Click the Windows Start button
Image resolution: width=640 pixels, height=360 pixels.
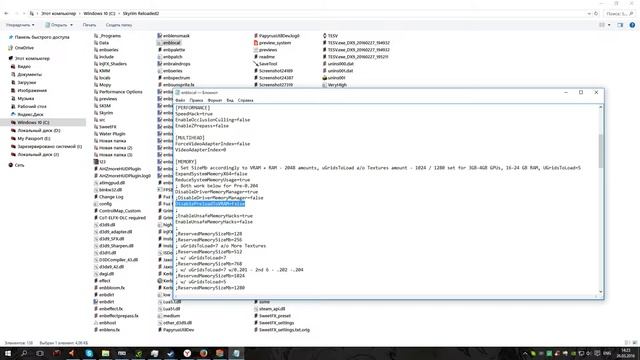coord(8,353)
